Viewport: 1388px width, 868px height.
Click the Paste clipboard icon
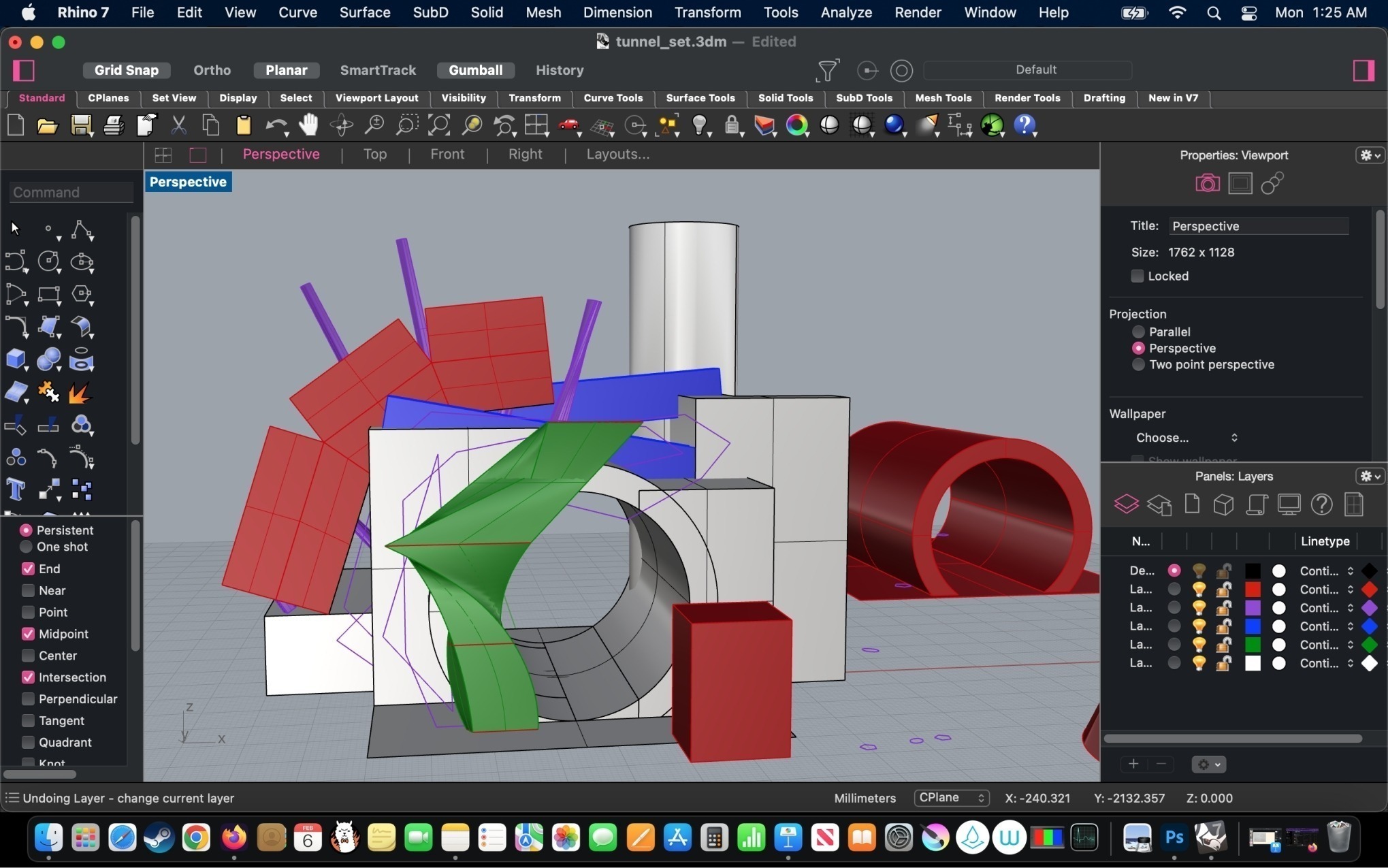[244, 125]
